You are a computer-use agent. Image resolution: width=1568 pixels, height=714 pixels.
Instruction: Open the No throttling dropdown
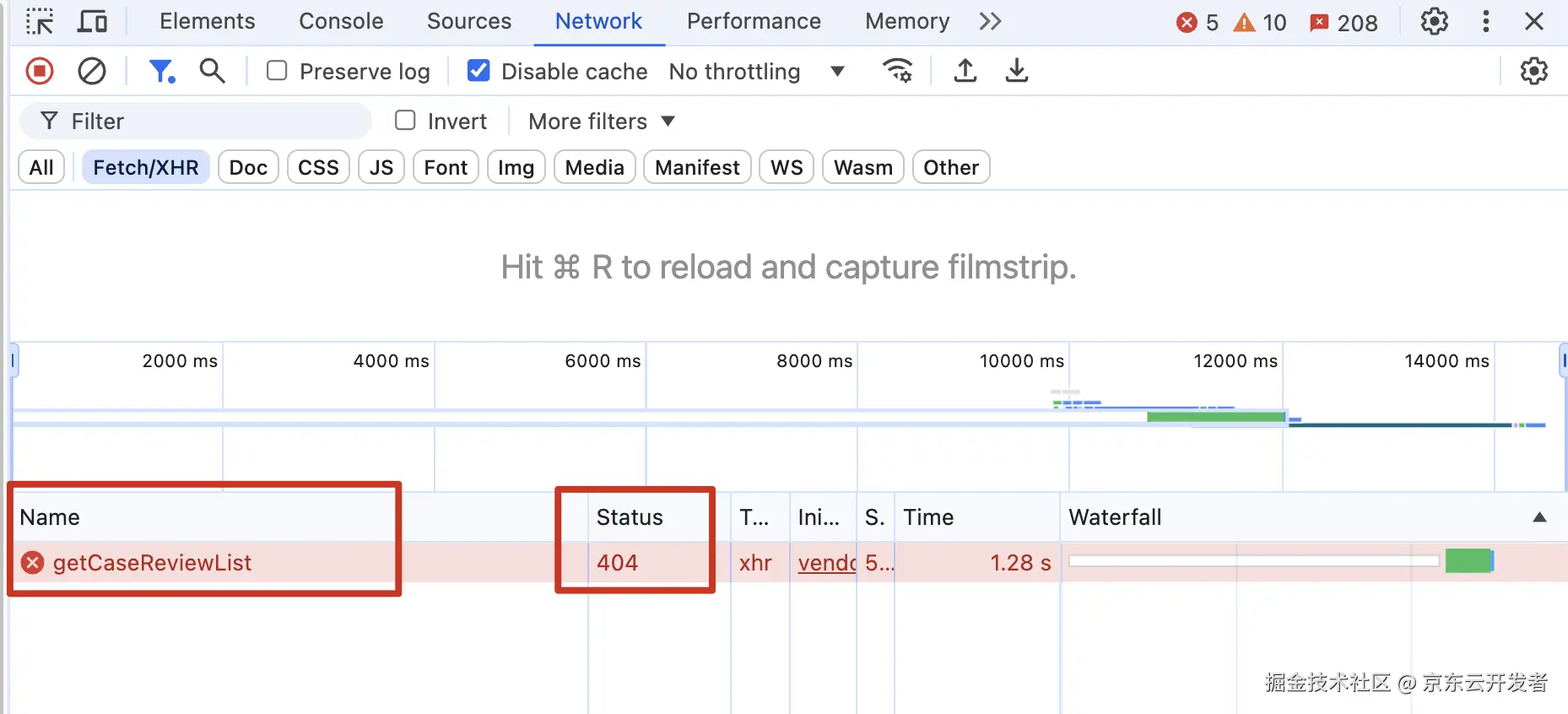(756, 72)
